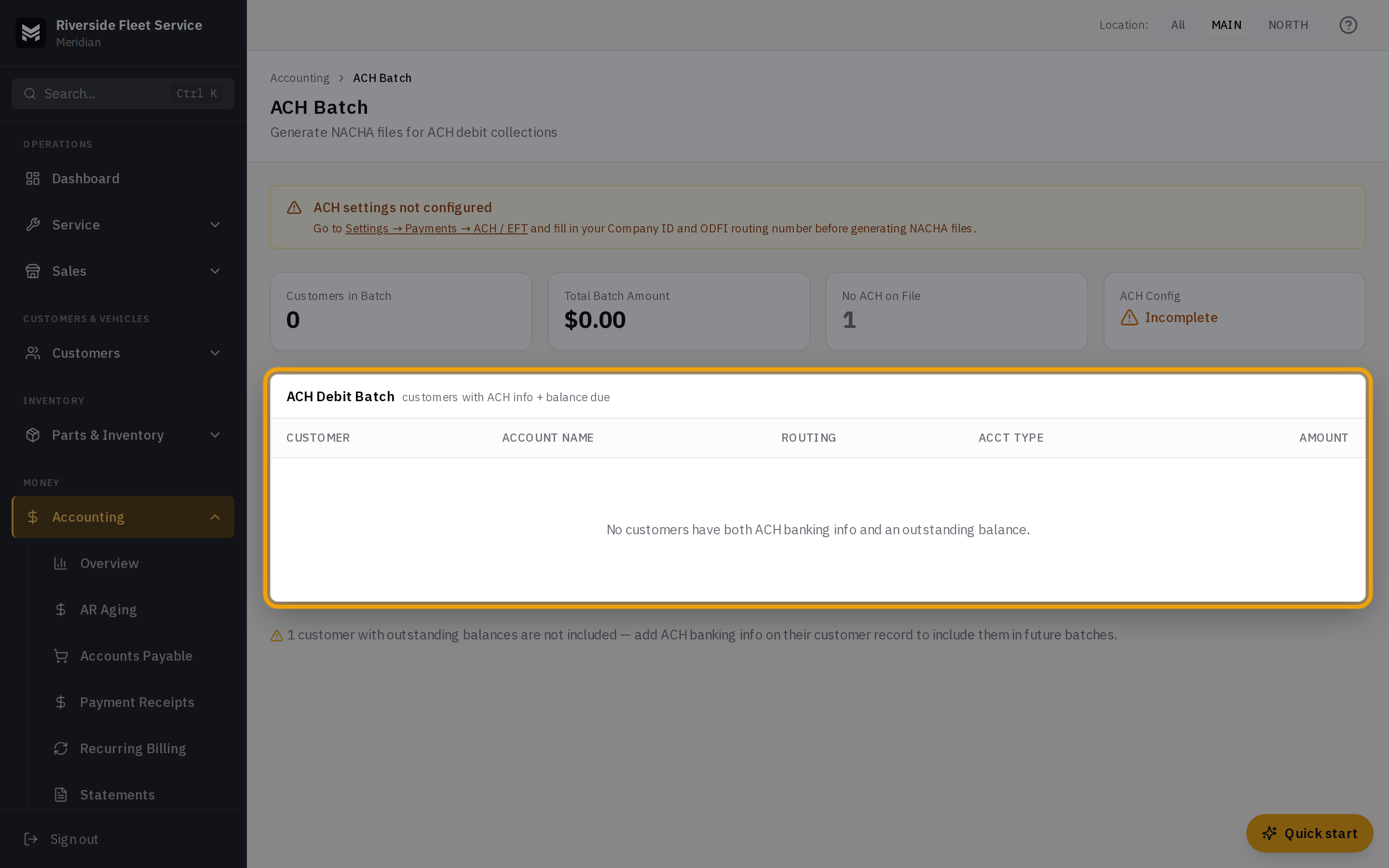Open the Accounts Payable menu item

coord(136,656)
